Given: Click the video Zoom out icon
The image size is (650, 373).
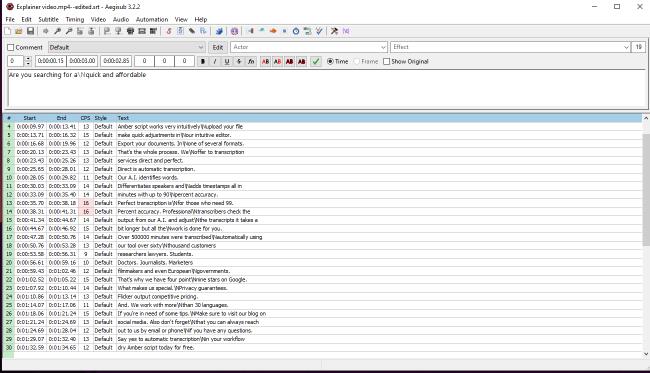Looking at the screenshot, I should 69,31.
